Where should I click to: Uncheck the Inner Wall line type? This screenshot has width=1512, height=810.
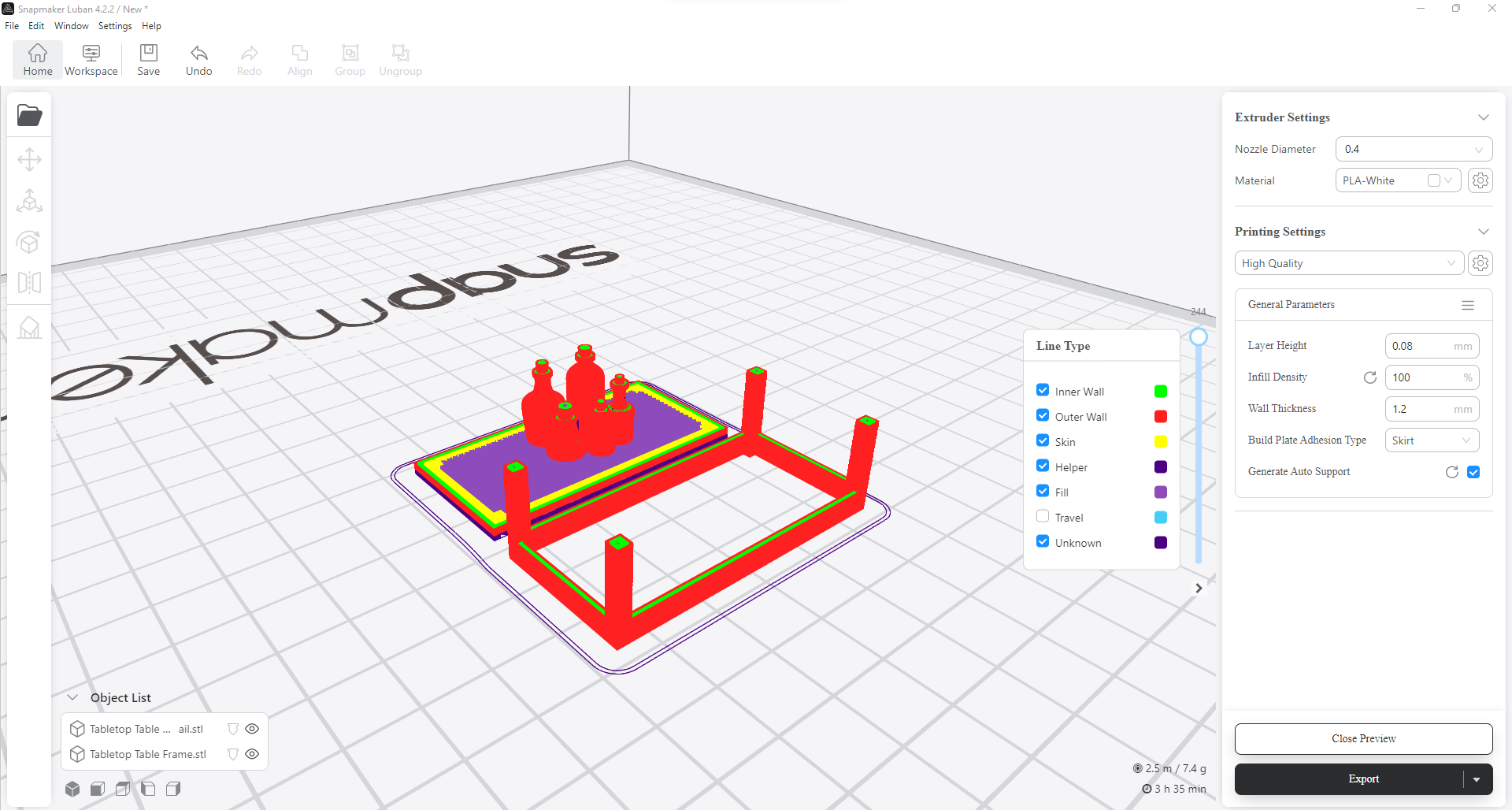[1043, 390]
